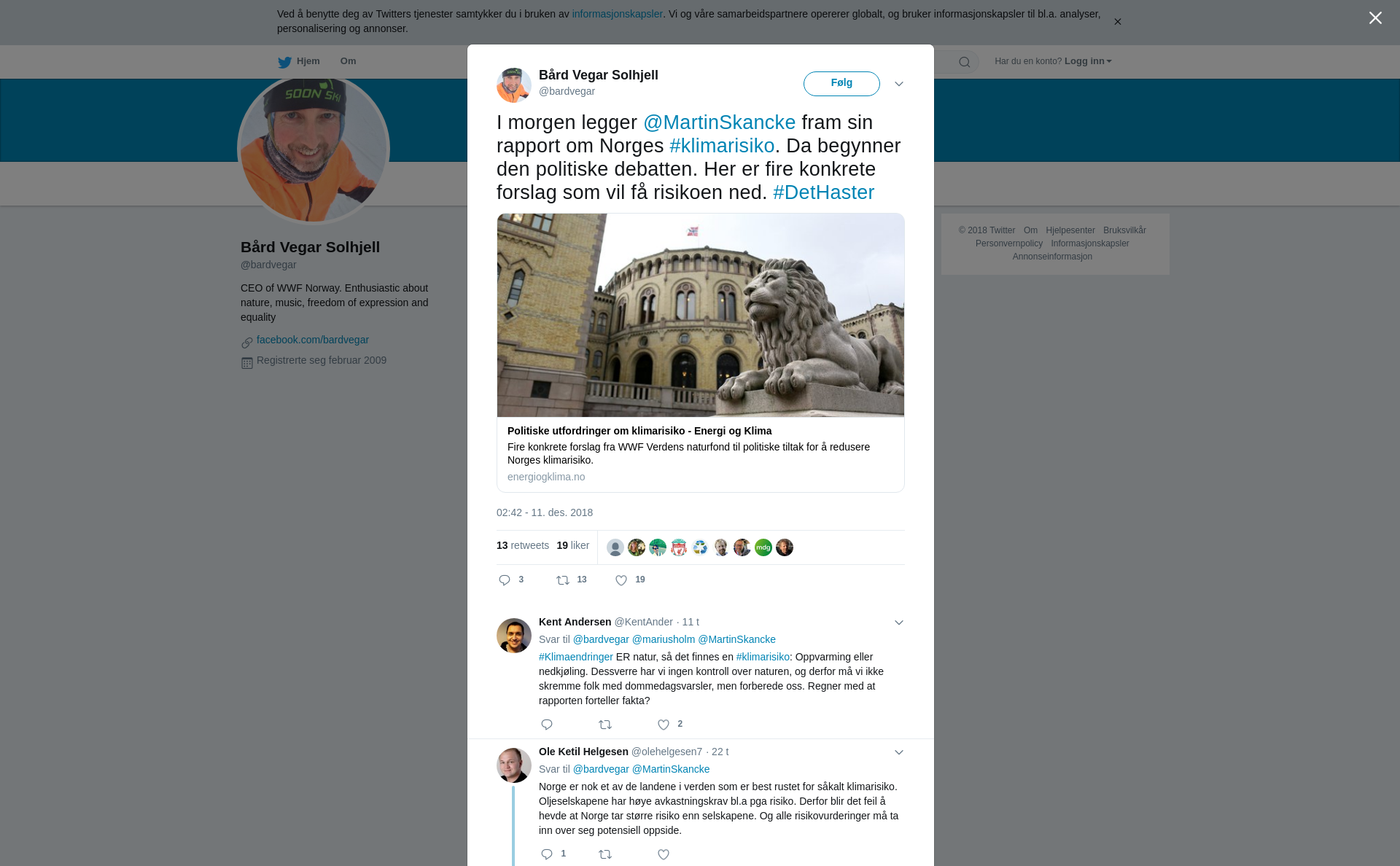
Task: Open the Twitter bird Hjem icon
Action: [x=284, y=62]
